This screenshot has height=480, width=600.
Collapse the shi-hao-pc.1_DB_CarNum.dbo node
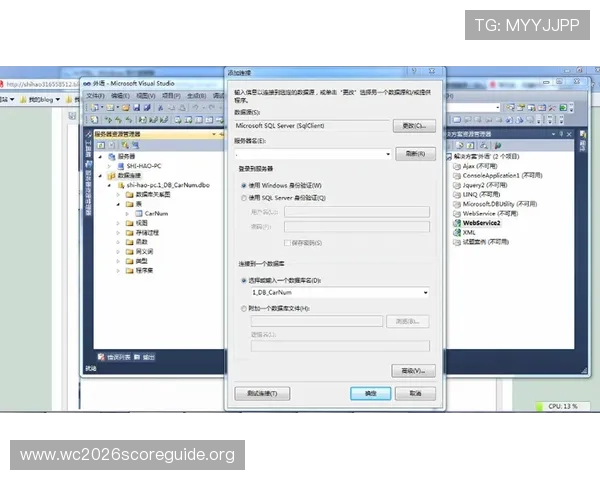109,185
